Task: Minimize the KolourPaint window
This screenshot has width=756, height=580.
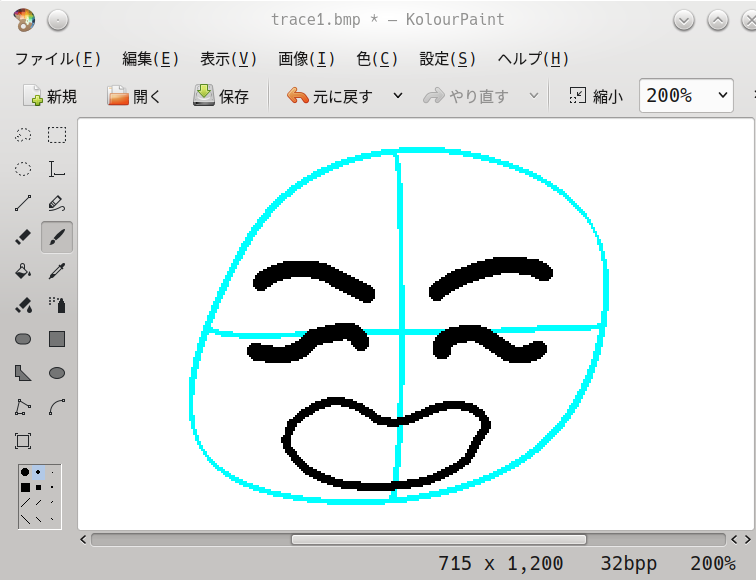Action: tap(684, 21)
